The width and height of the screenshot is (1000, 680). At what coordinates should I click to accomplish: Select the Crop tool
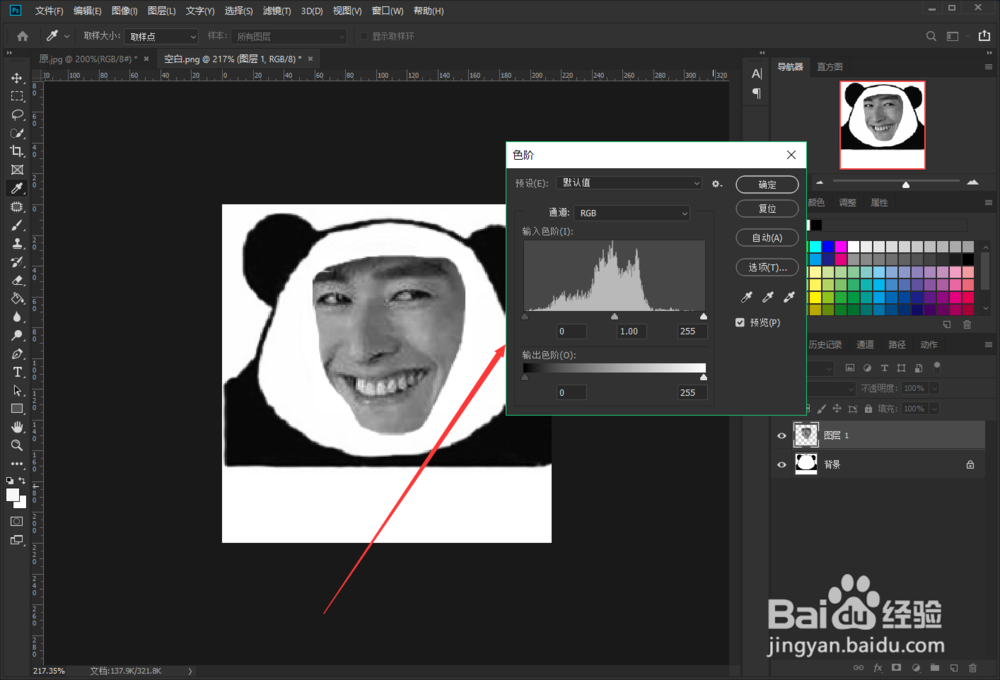17,151
